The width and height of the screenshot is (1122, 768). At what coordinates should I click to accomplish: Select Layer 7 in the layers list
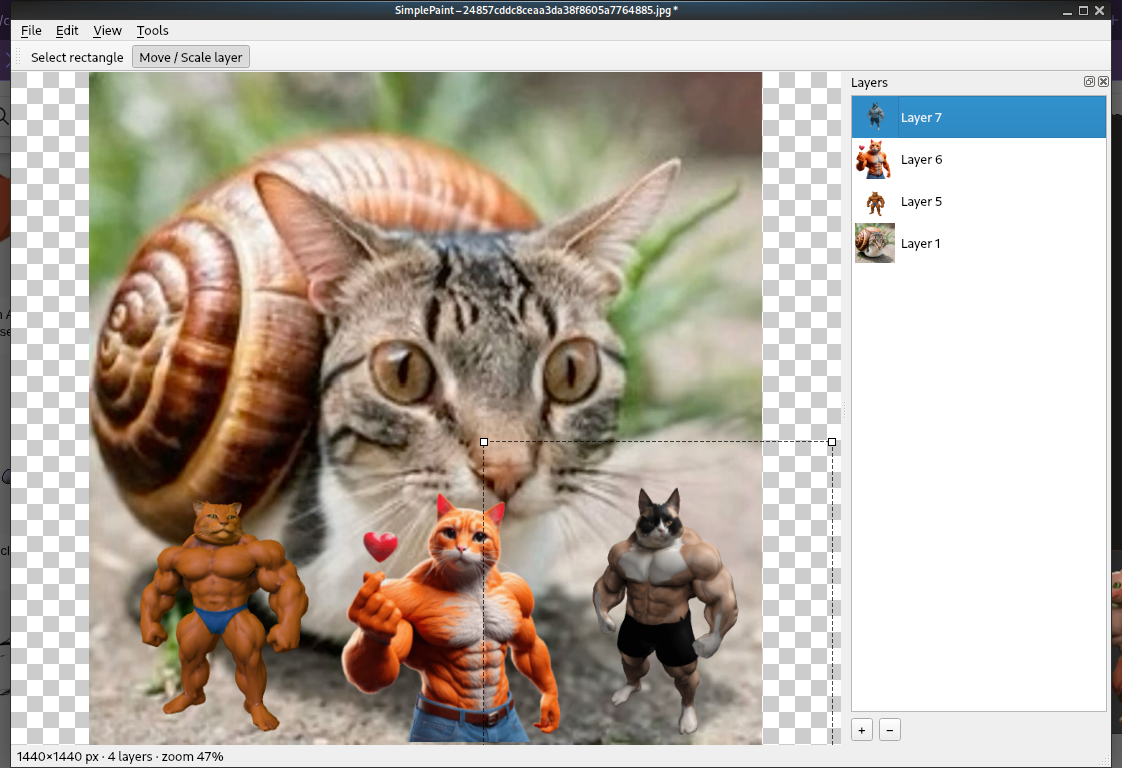[978, 117]
